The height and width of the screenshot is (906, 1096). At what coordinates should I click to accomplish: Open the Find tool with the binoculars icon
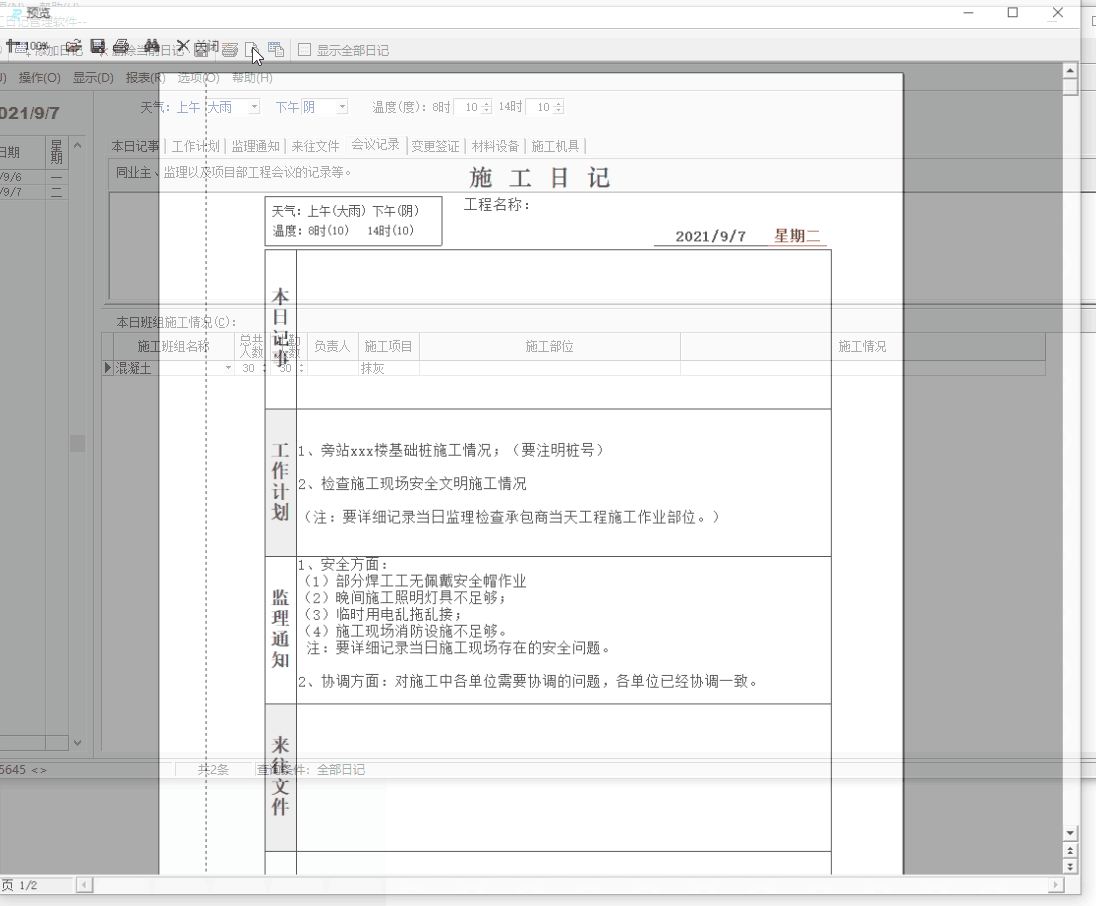[152, 46]
